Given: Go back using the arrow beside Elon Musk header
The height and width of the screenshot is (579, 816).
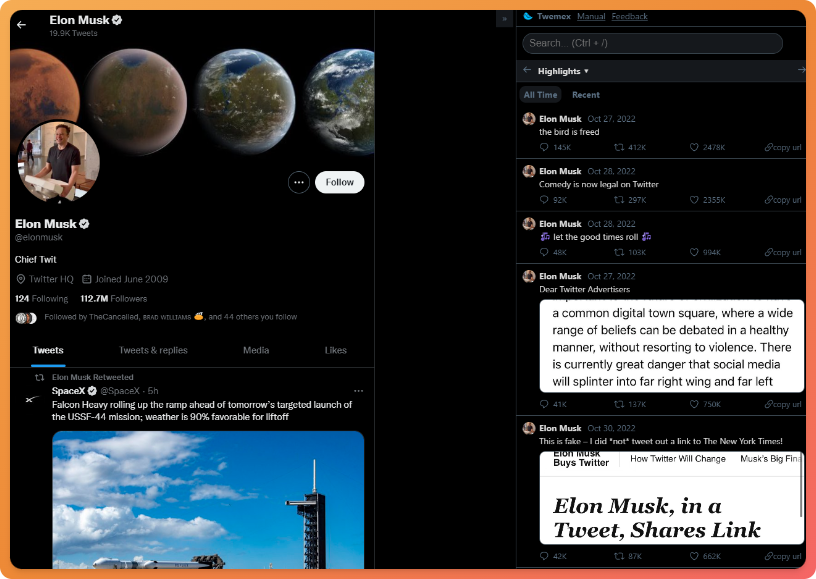Looking at the screenshot, I should 21,24.
